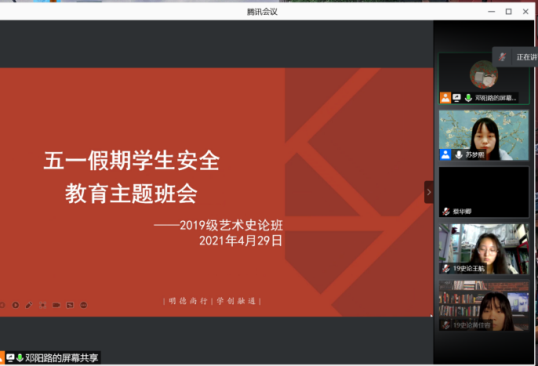Click the camera icon on the slide toolbar
Image resolution: width=538 pixels, height=366 pixels.
tap(56, 305)
